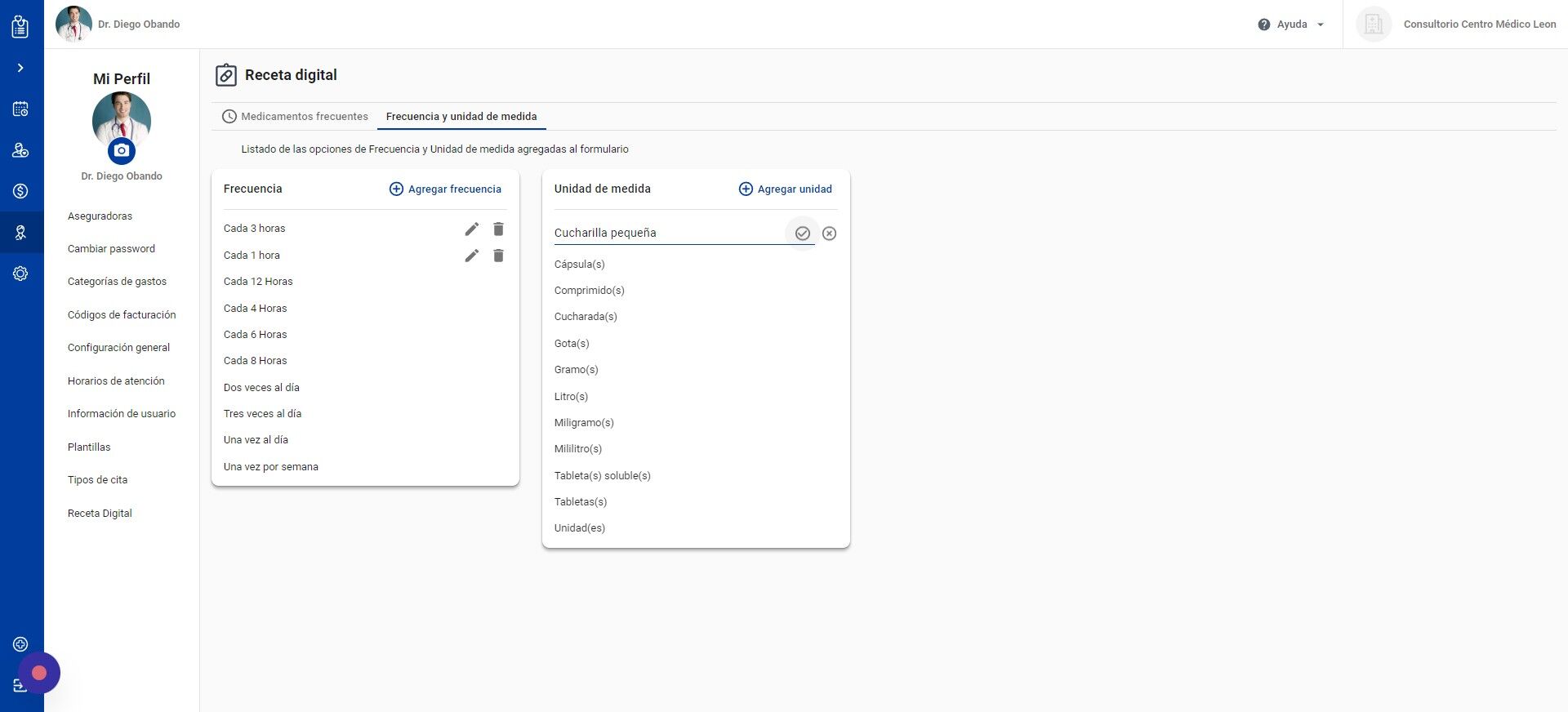Click the large Mi Perfil profile picture

(x=122, y=121)
